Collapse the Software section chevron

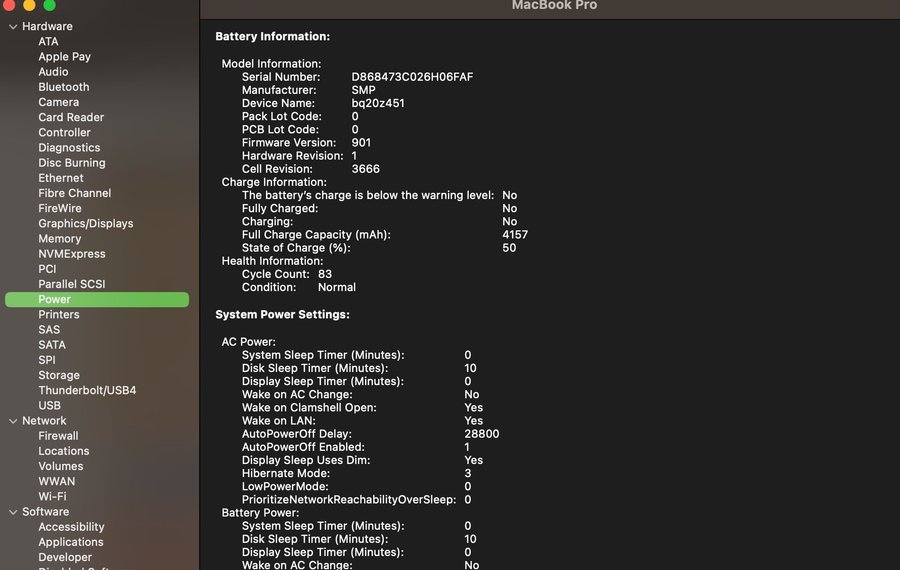click(x=13, y=511)
